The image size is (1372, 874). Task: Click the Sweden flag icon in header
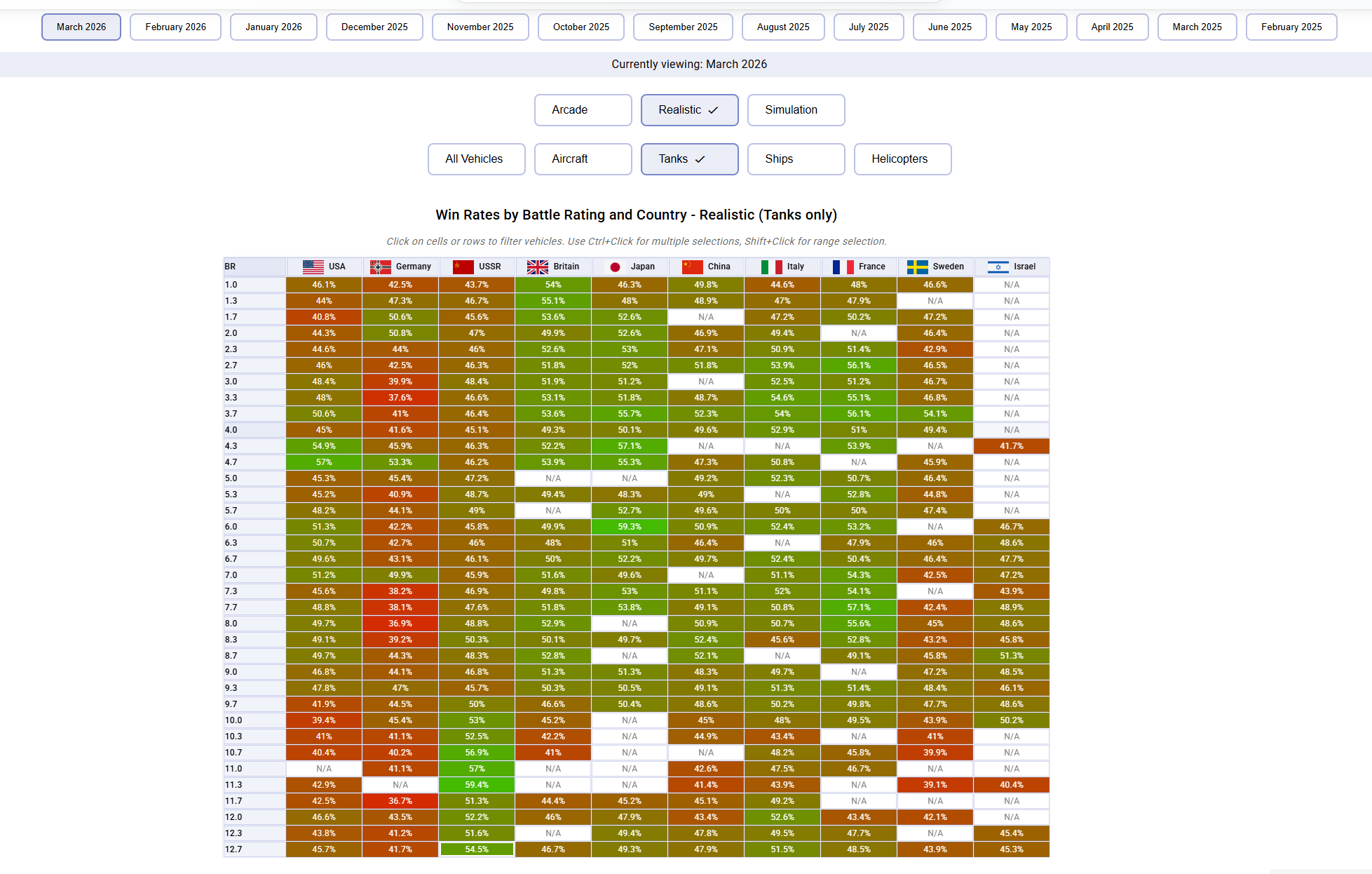(x=917, y=267)
